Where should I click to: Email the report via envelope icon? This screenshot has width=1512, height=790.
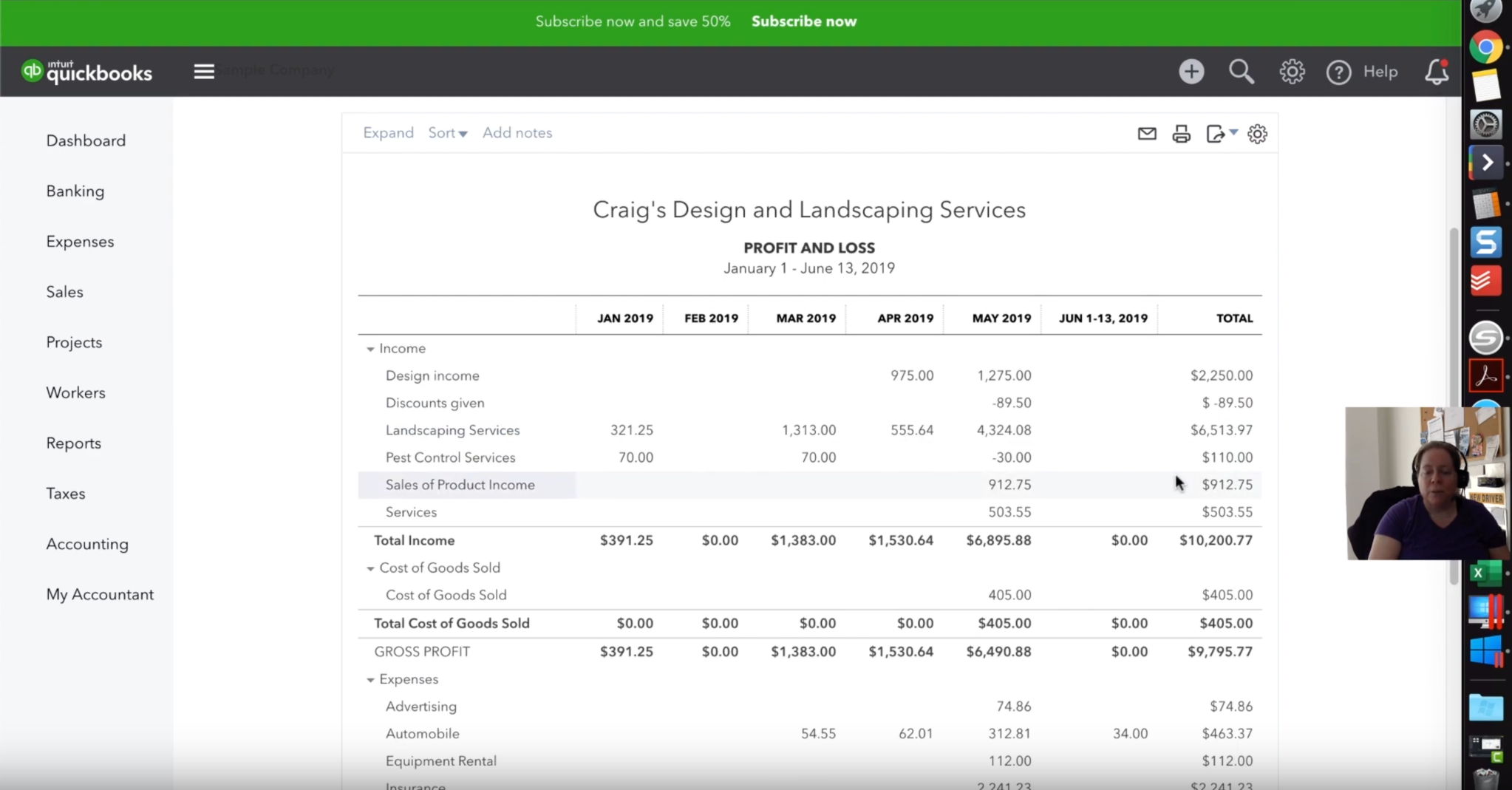click(x=1146, y=134)
